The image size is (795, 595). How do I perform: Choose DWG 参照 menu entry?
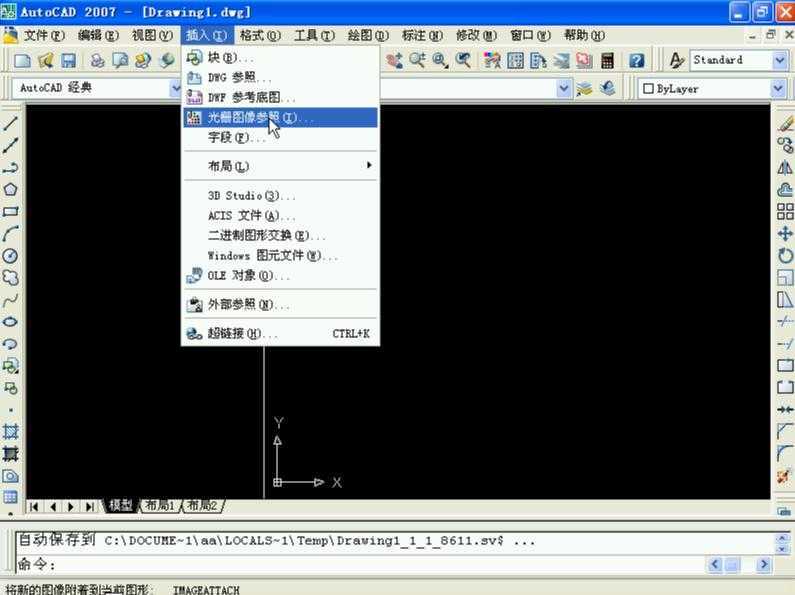click(x=280, y=78)
